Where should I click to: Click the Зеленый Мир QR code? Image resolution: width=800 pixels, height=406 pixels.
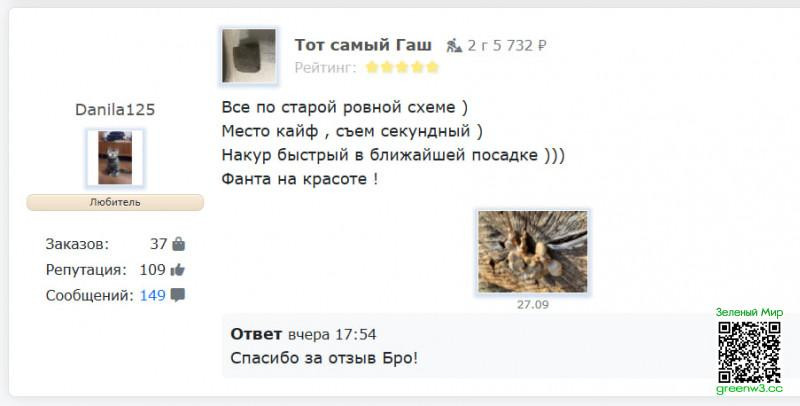point(749,352)
